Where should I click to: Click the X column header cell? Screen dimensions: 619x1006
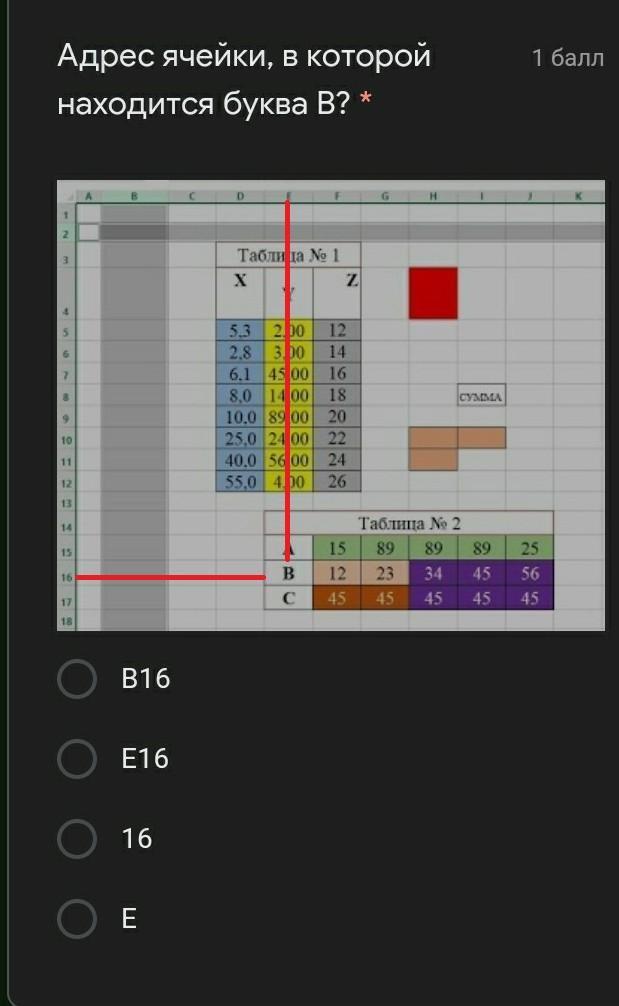tap(240, 293)
